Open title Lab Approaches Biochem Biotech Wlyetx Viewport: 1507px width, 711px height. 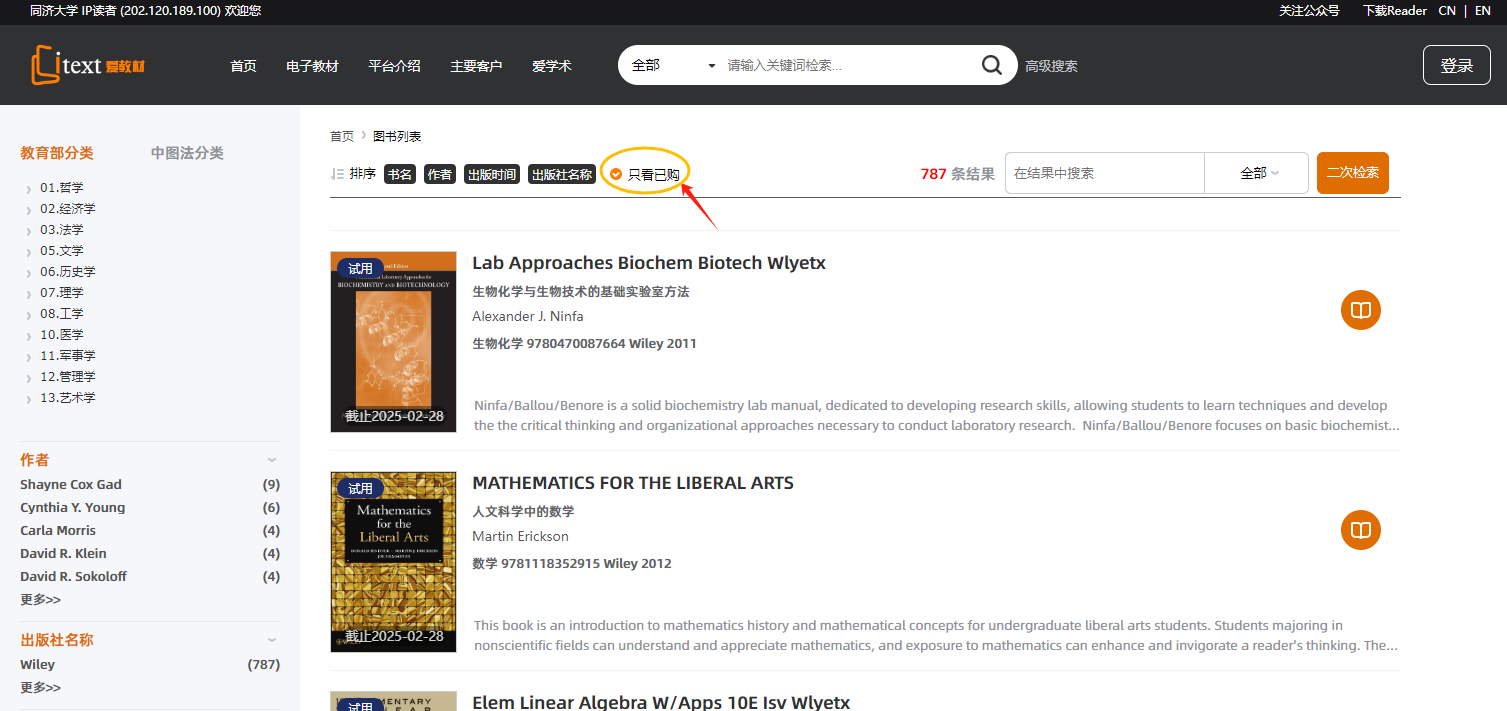click(649, 263)
